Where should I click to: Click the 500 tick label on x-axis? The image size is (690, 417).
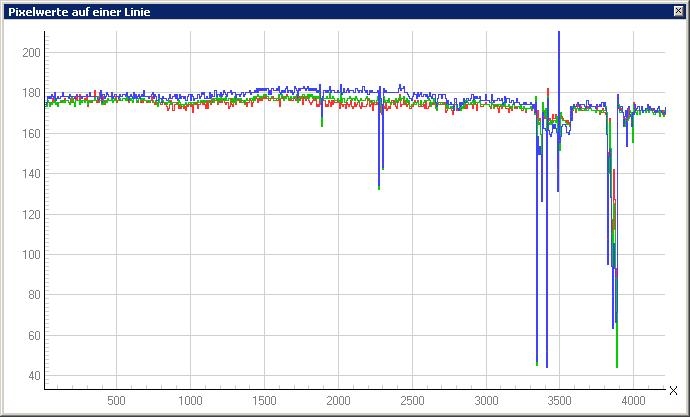click(116, 401)
